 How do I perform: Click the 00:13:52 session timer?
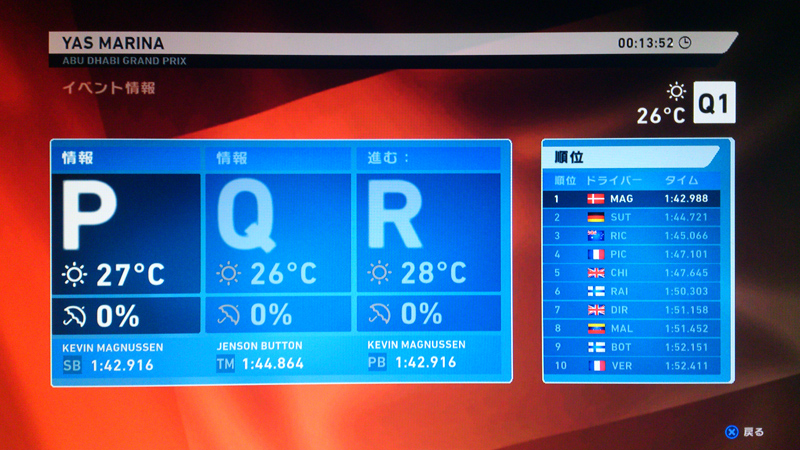646,43
